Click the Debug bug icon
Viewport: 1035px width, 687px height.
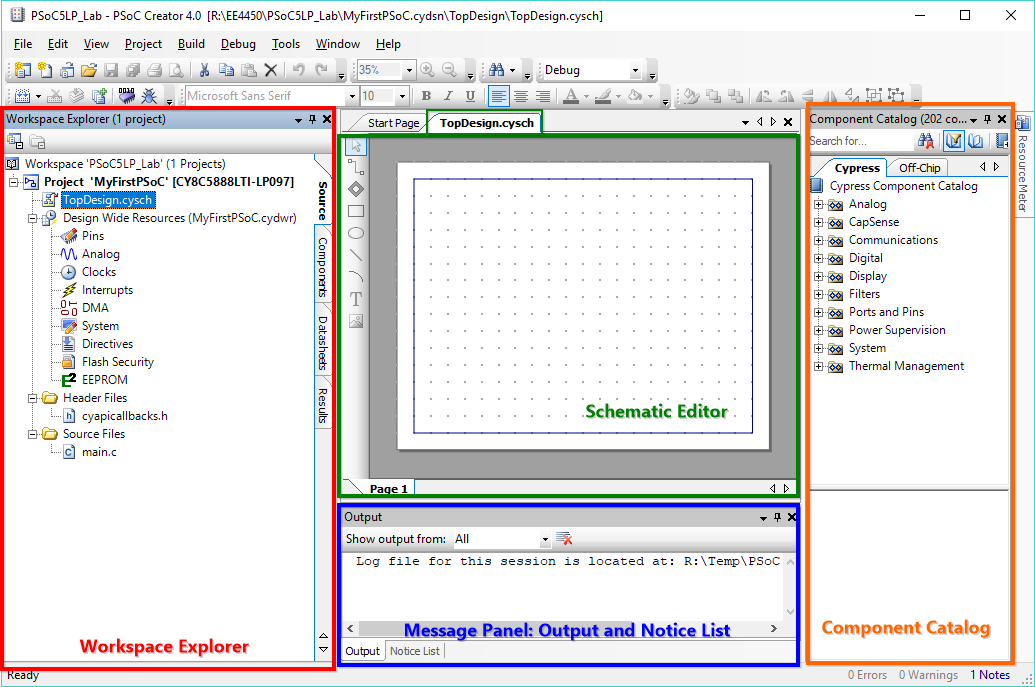click(x=149, y=96)
